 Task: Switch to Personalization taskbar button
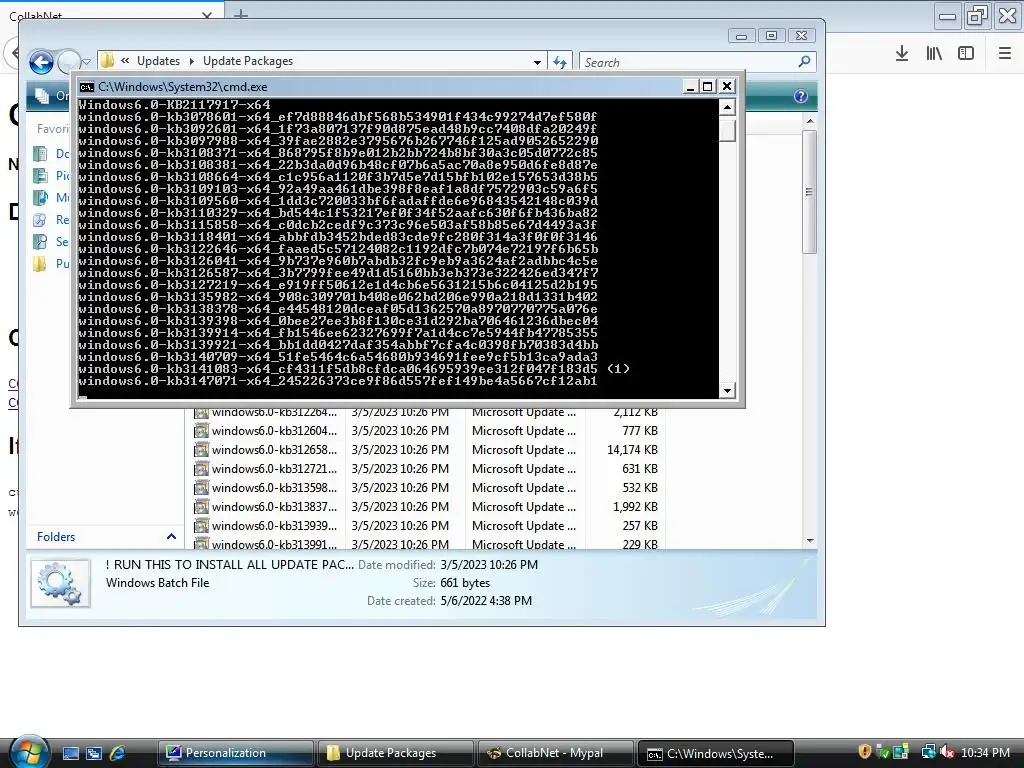point(235,753)
